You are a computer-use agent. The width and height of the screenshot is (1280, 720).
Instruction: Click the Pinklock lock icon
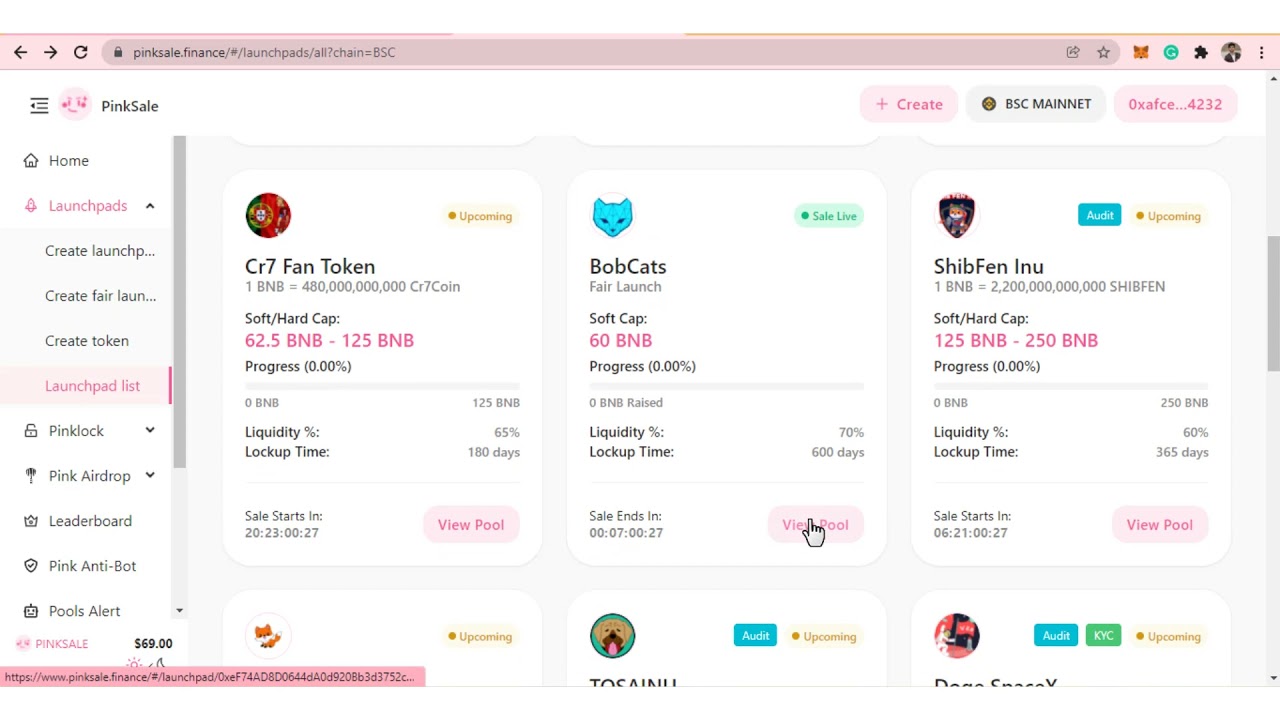pos(31,430)
